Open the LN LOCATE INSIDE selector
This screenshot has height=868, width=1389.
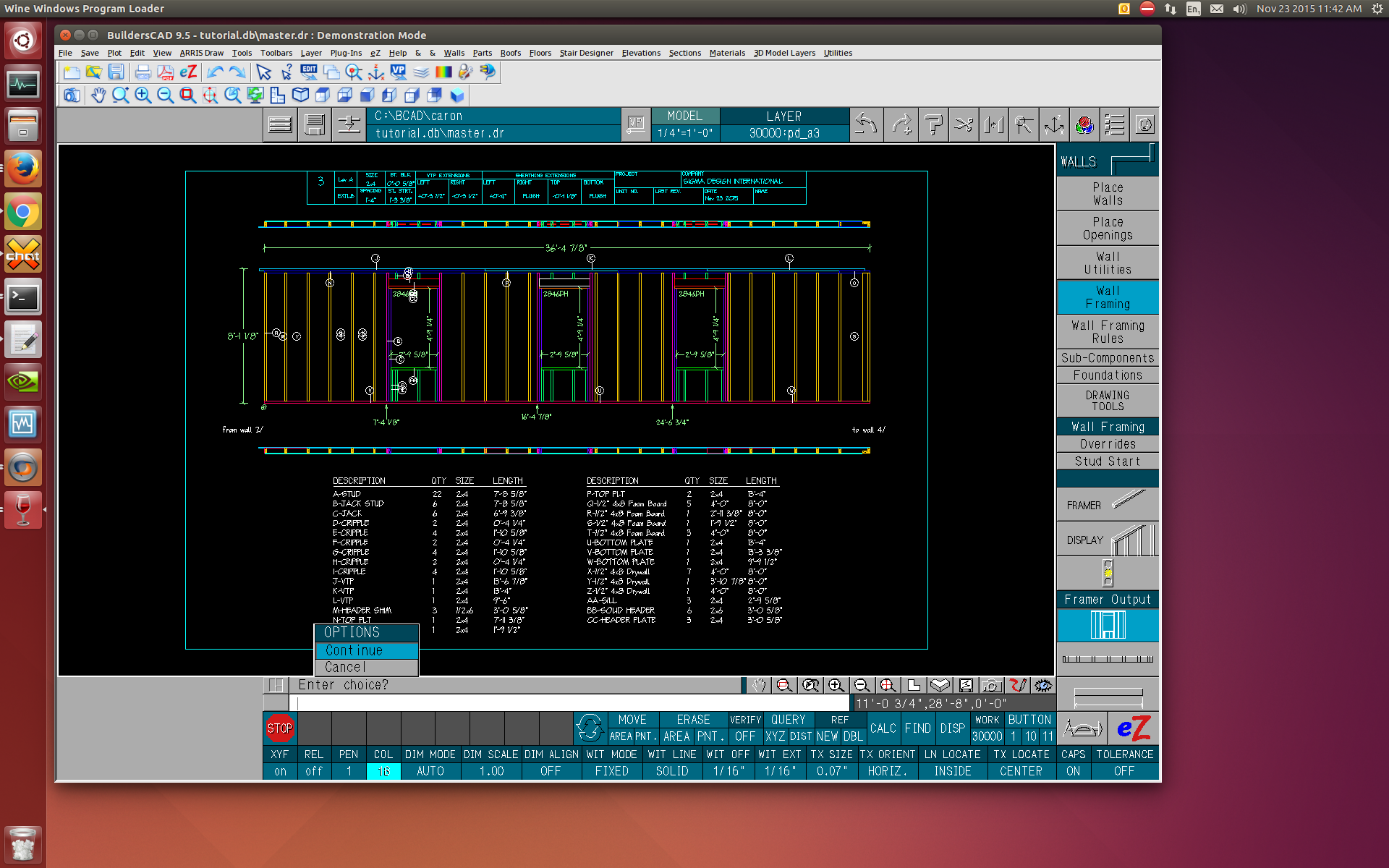point(952,771)
